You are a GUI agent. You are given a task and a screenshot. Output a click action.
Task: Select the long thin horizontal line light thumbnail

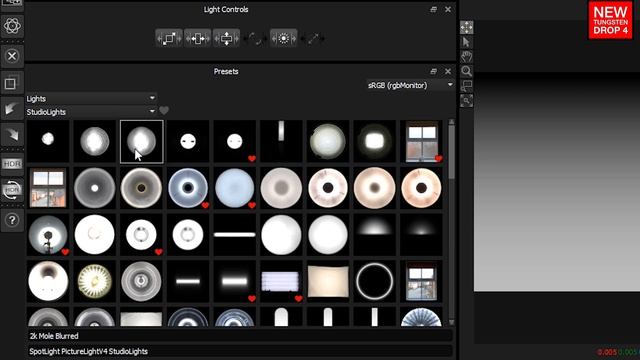[x=235, y=235]
